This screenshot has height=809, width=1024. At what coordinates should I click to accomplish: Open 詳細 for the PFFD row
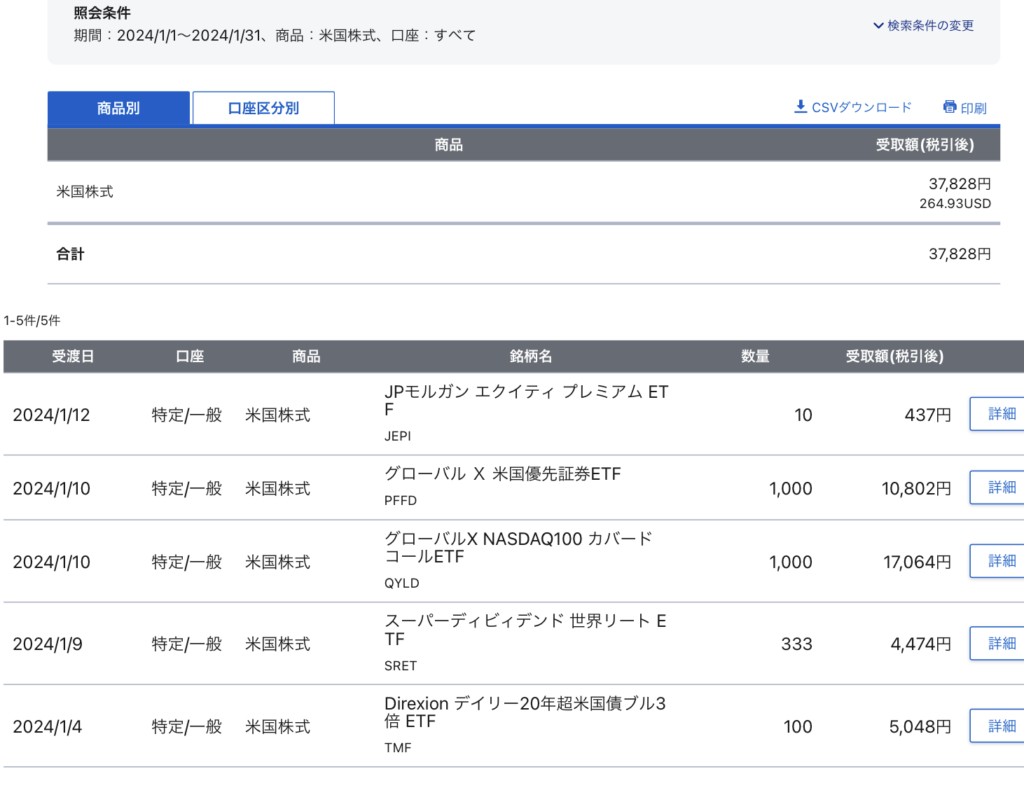(997, 488)
